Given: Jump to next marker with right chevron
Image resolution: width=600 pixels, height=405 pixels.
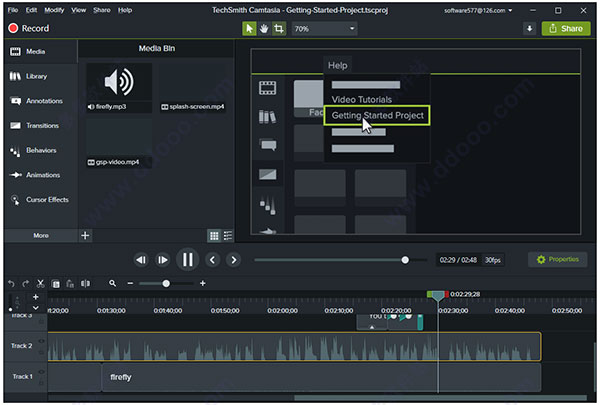Looking at the screenshot, I should [233, 260].
